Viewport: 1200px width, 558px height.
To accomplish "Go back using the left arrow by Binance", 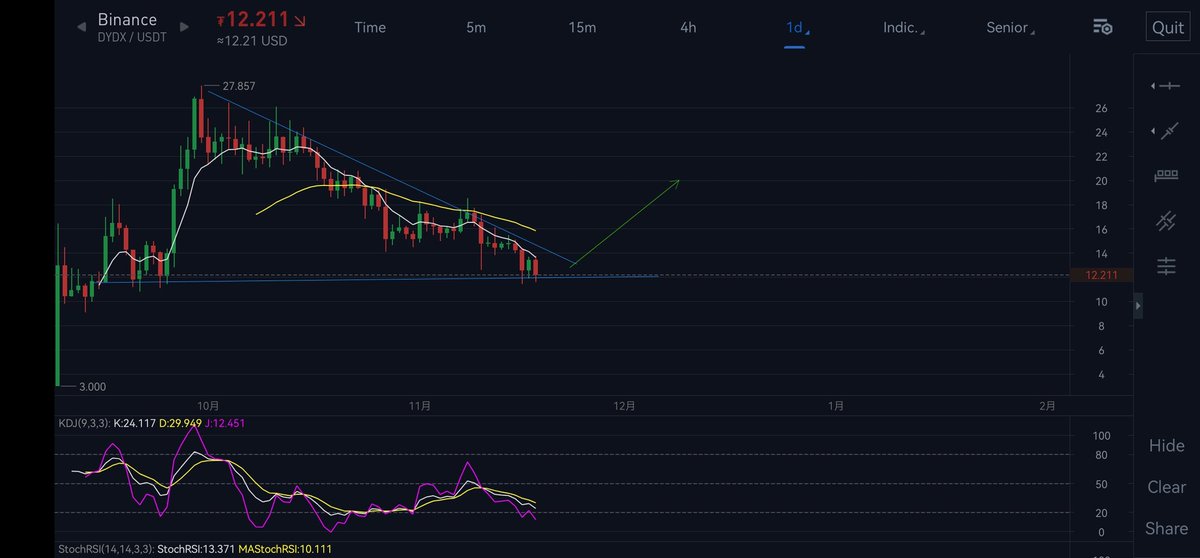I will [x=82, y=27].
